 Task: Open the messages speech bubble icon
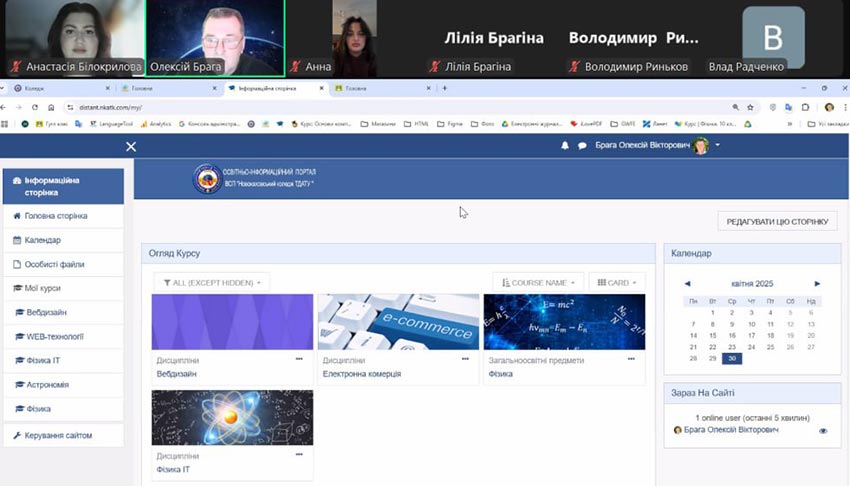click(582, 146)
